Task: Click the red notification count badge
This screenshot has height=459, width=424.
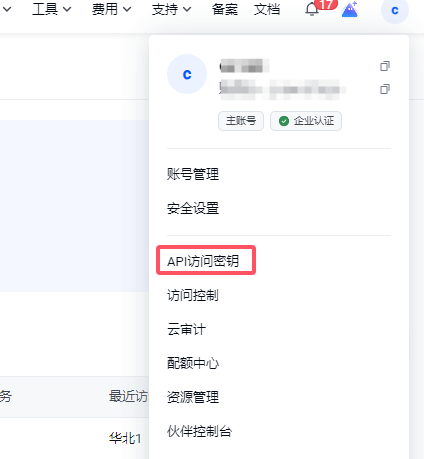Action: point(326,4)
